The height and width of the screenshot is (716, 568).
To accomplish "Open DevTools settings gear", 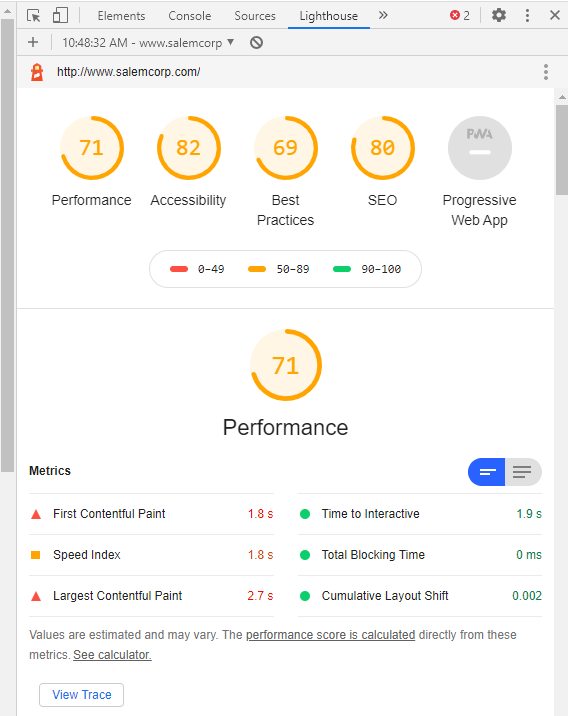I will coord(499,16).
